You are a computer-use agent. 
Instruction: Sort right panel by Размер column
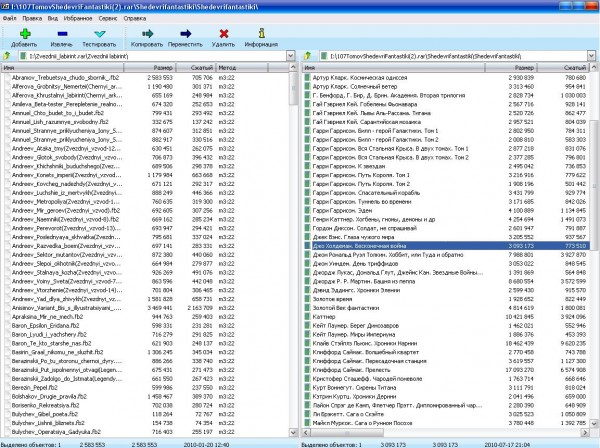pos(511,68)
